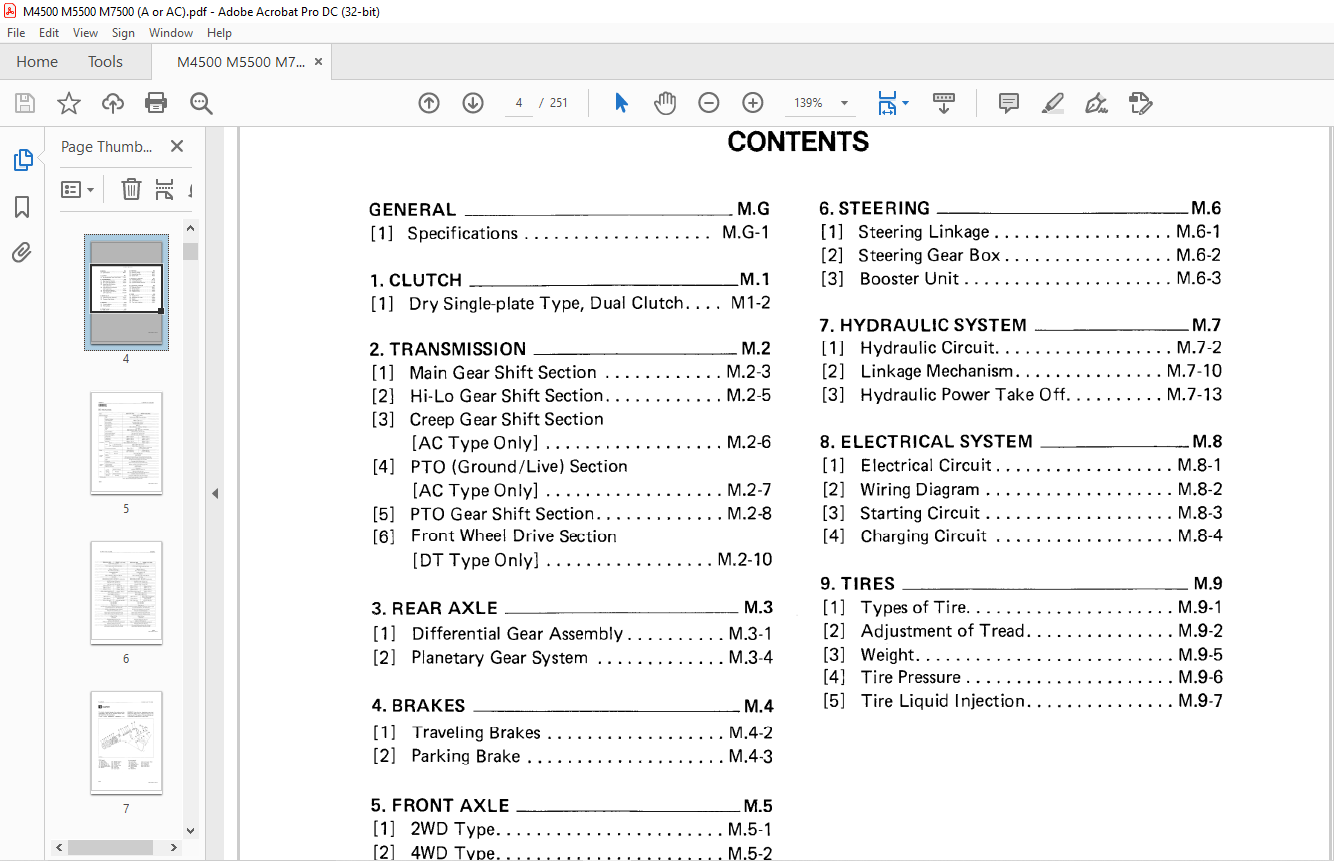Open the File menu
Screen dimensions: 1334x861
[x=16, y=33]
